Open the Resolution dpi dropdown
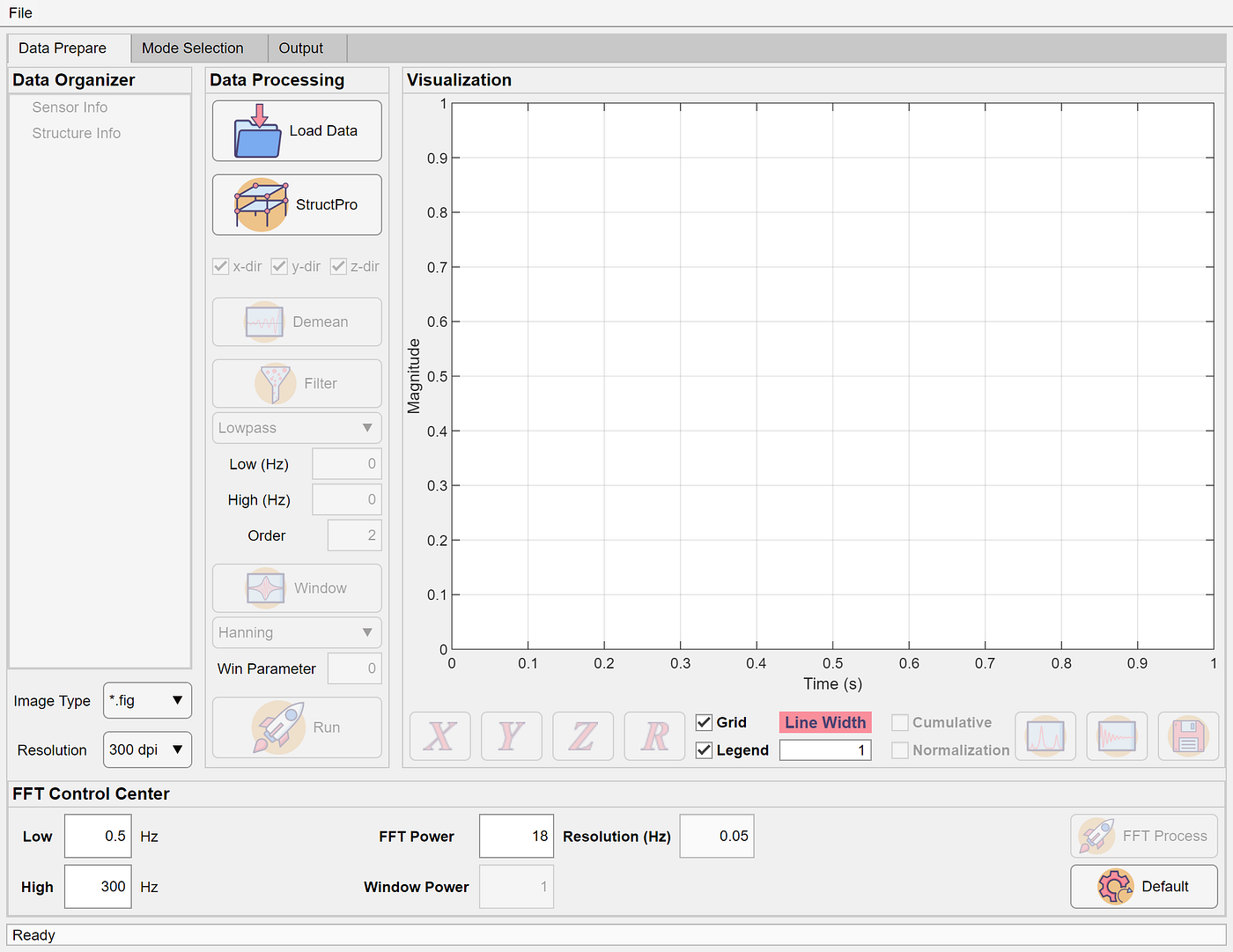 click(147, 749)
